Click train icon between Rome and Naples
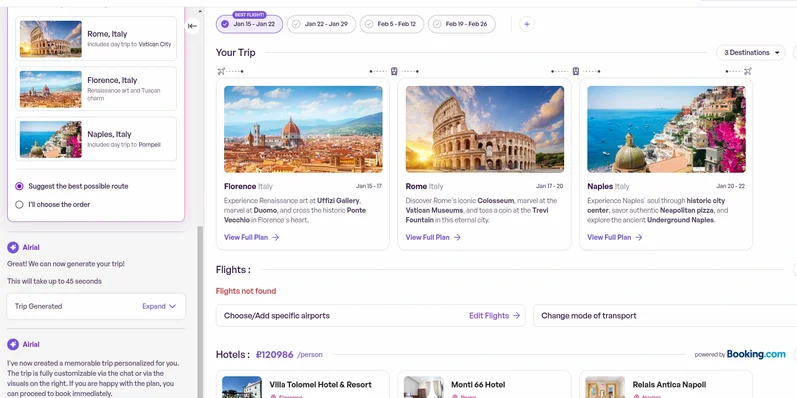This screenshot has width=797, height=398. pos(575,71)
